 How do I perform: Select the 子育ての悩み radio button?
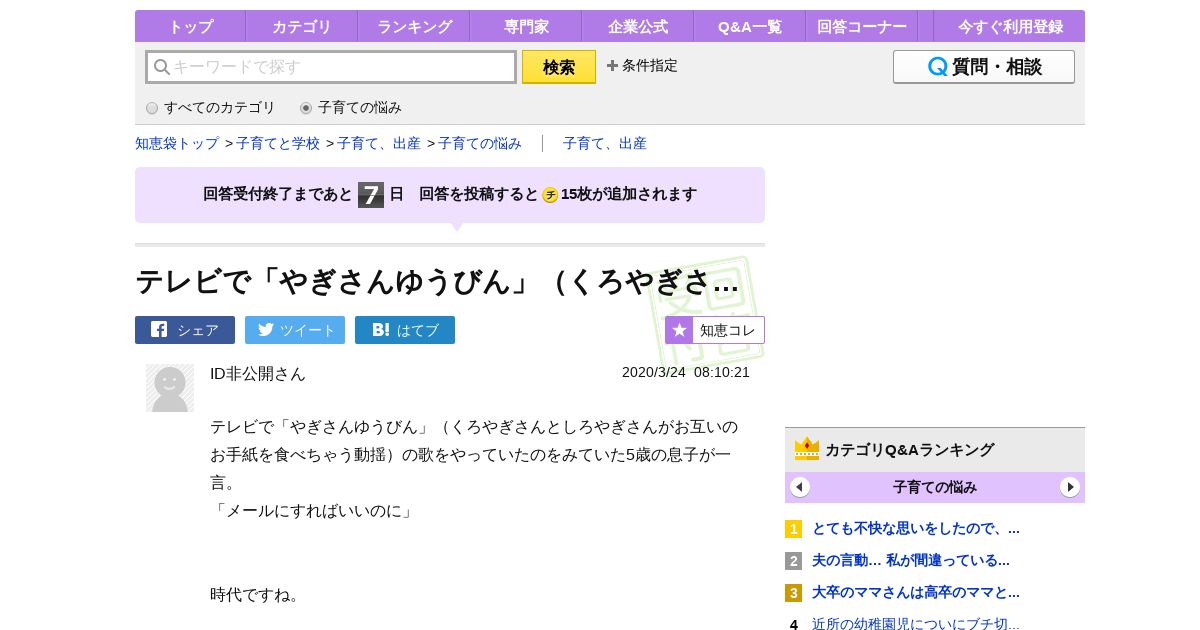coord(306,108)
